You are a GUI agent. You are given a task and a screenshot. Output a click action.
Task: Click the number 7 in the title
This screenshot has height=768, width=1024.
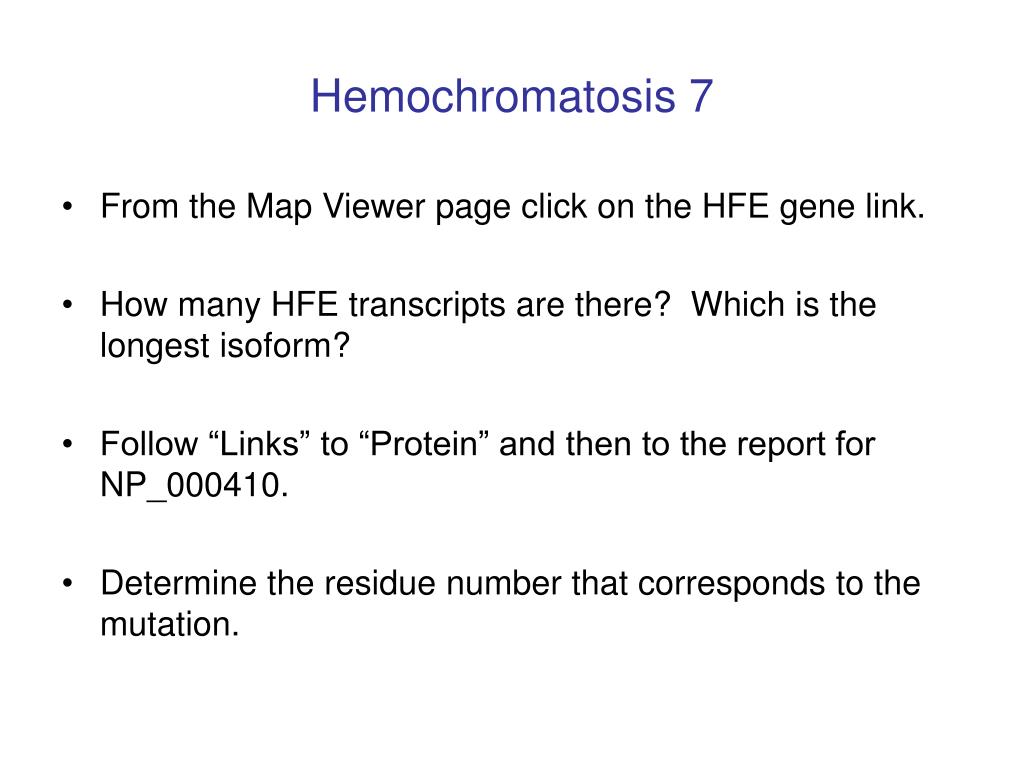click(699, 96)
